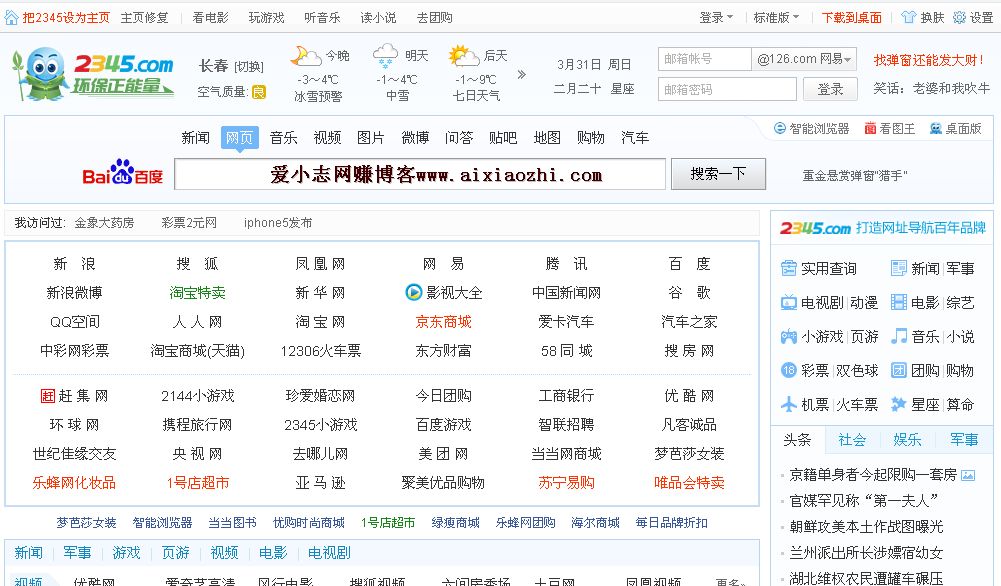Click tomorrow's snow cloud weather icon
The image size is (1001, 586).
pyautogui.click(x=385, y=56)
